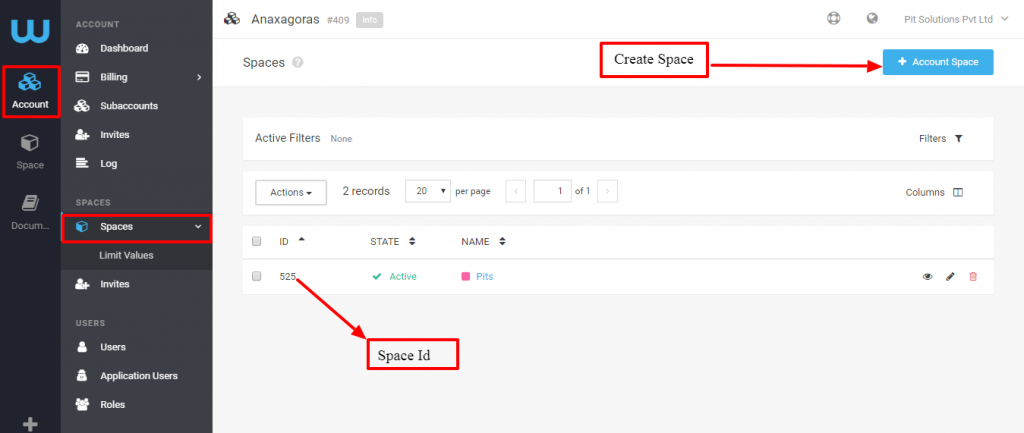Open Invites under the Spaces heading
Screen dimensions: 1024x433
[115, 284]
